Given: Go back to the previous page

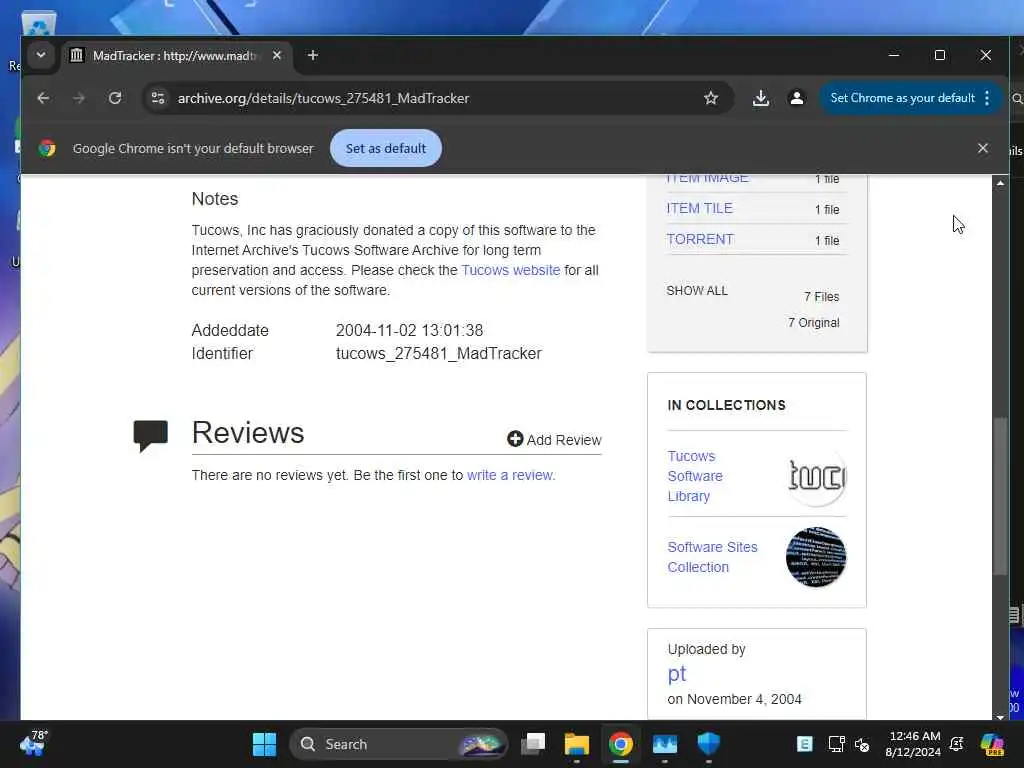Looking at the screenshot, I should [x=43, y=98].
